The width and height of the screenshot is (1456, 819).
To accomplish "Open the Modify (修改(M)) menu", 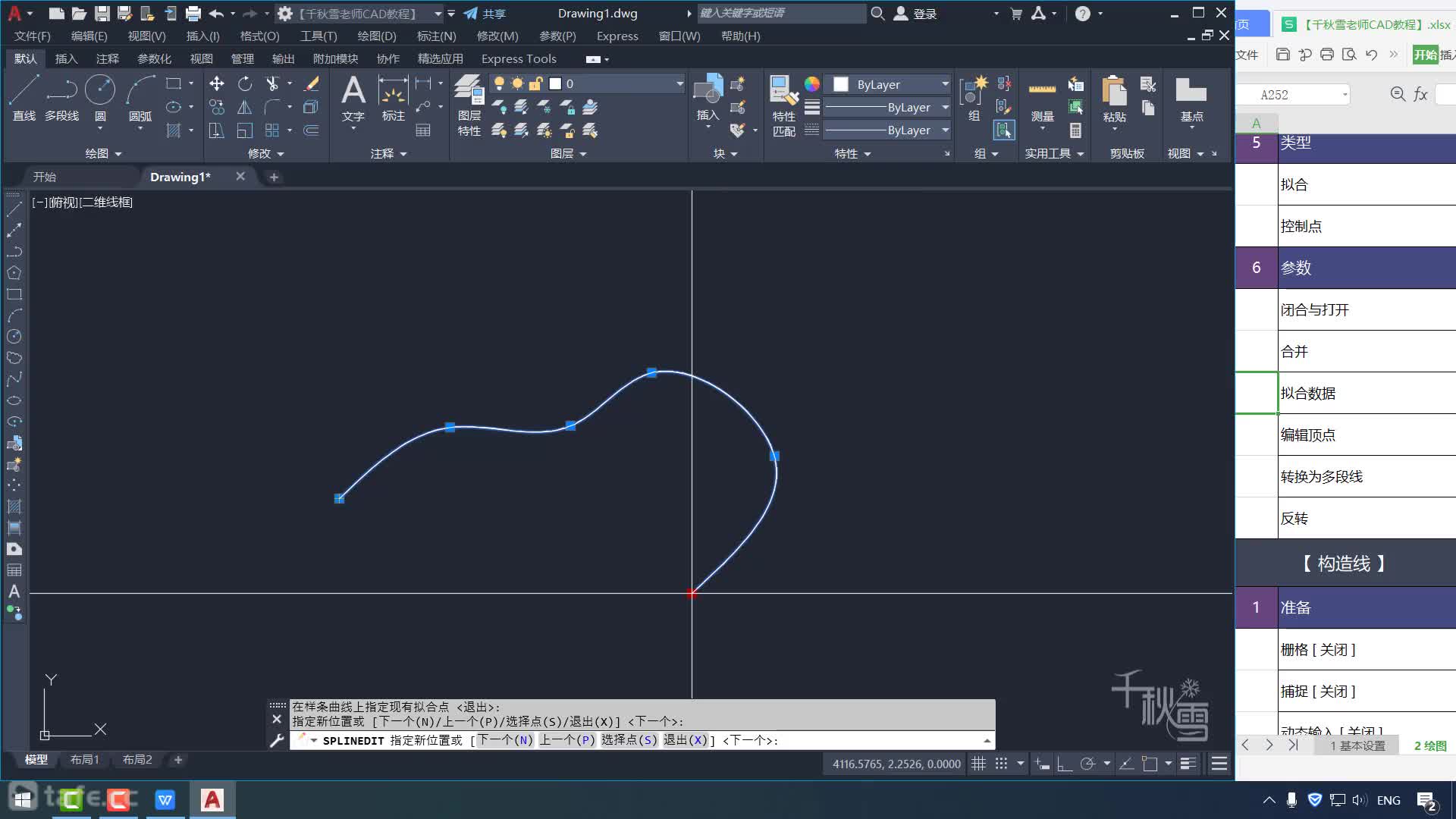I will [x=497, y=36].
